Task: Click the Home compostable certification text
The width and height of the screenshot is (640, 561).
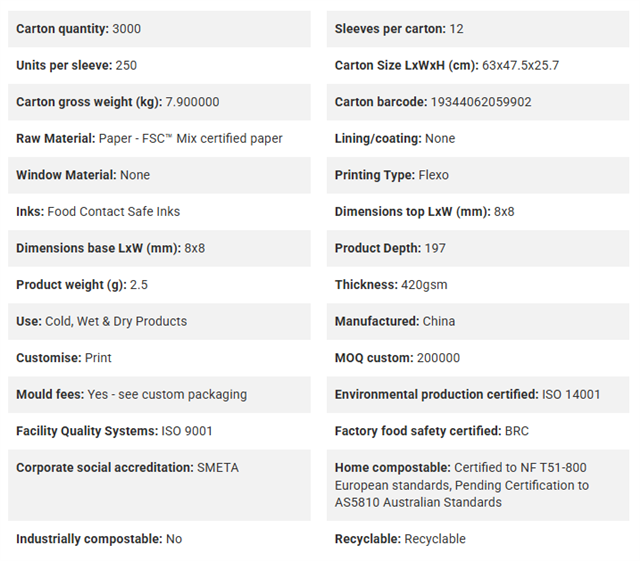Action: tap(462, 485)
